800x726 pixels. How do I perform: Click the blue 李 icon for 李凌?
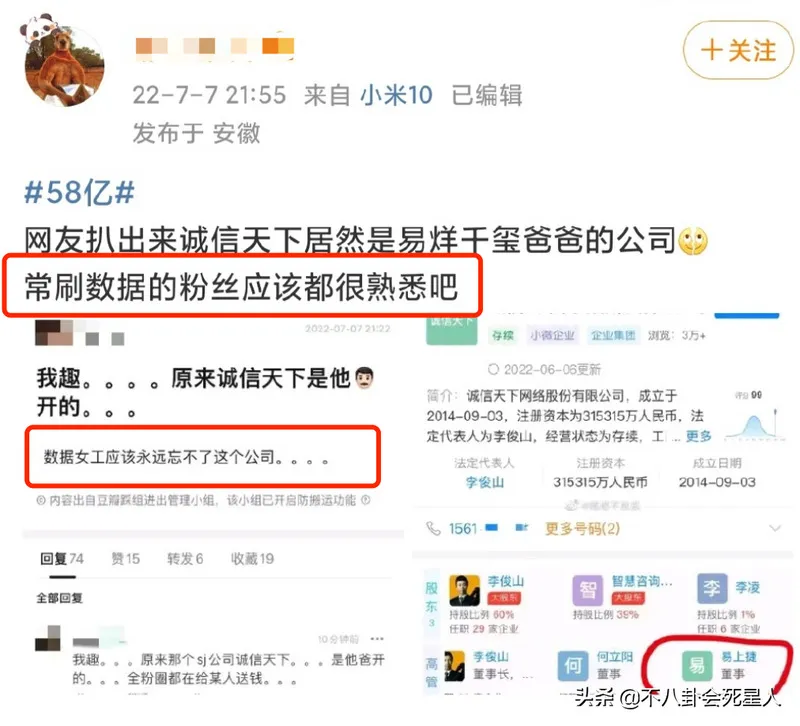click(712, 588)
